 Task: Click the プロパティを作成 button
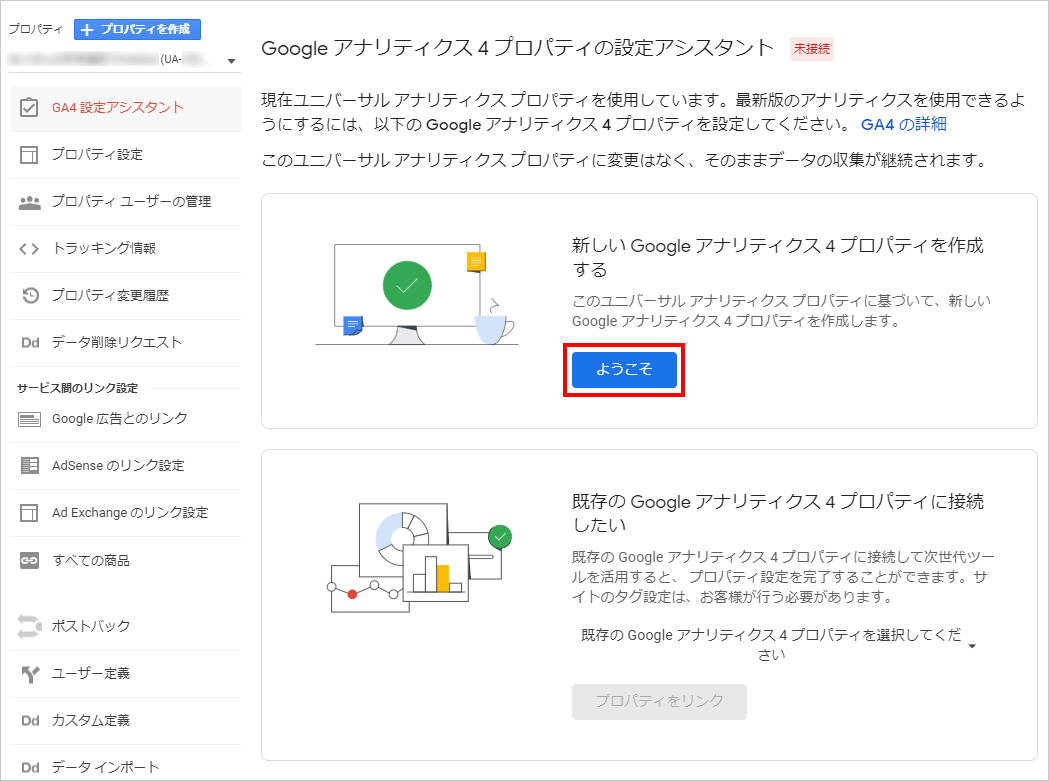point(137,29)
